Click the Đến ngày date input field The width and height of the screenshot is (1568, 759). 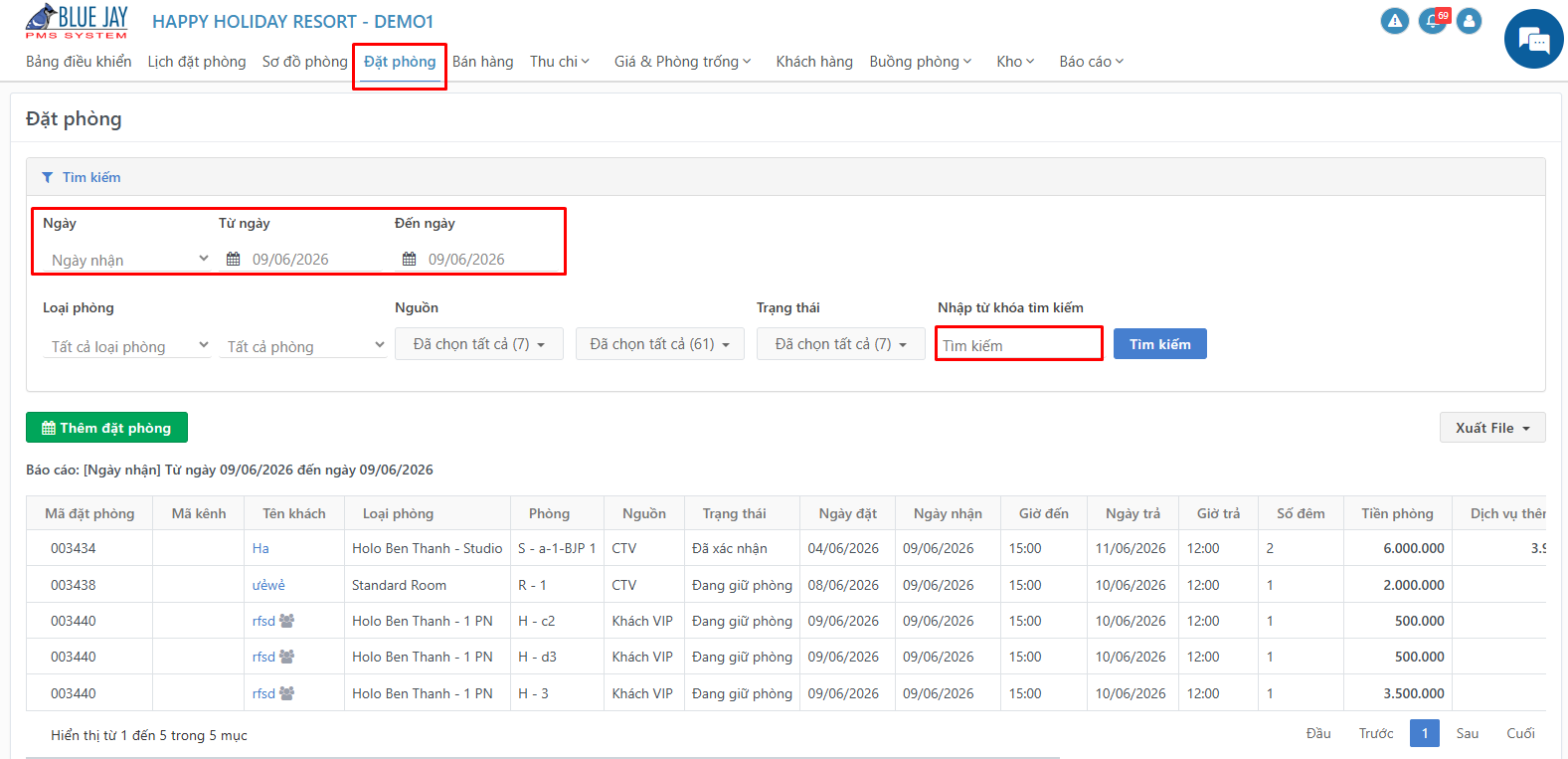pyautogui.click(x=491, y=259)
